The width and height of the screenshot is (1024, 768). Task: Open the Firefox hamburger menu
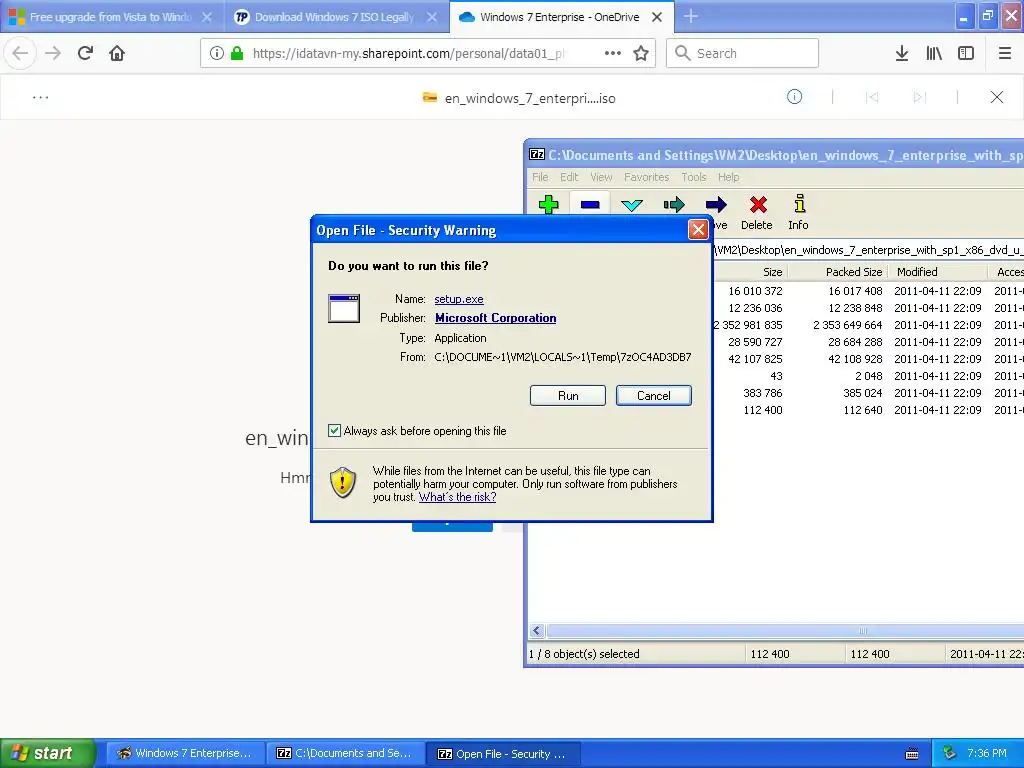(1005, 53)
